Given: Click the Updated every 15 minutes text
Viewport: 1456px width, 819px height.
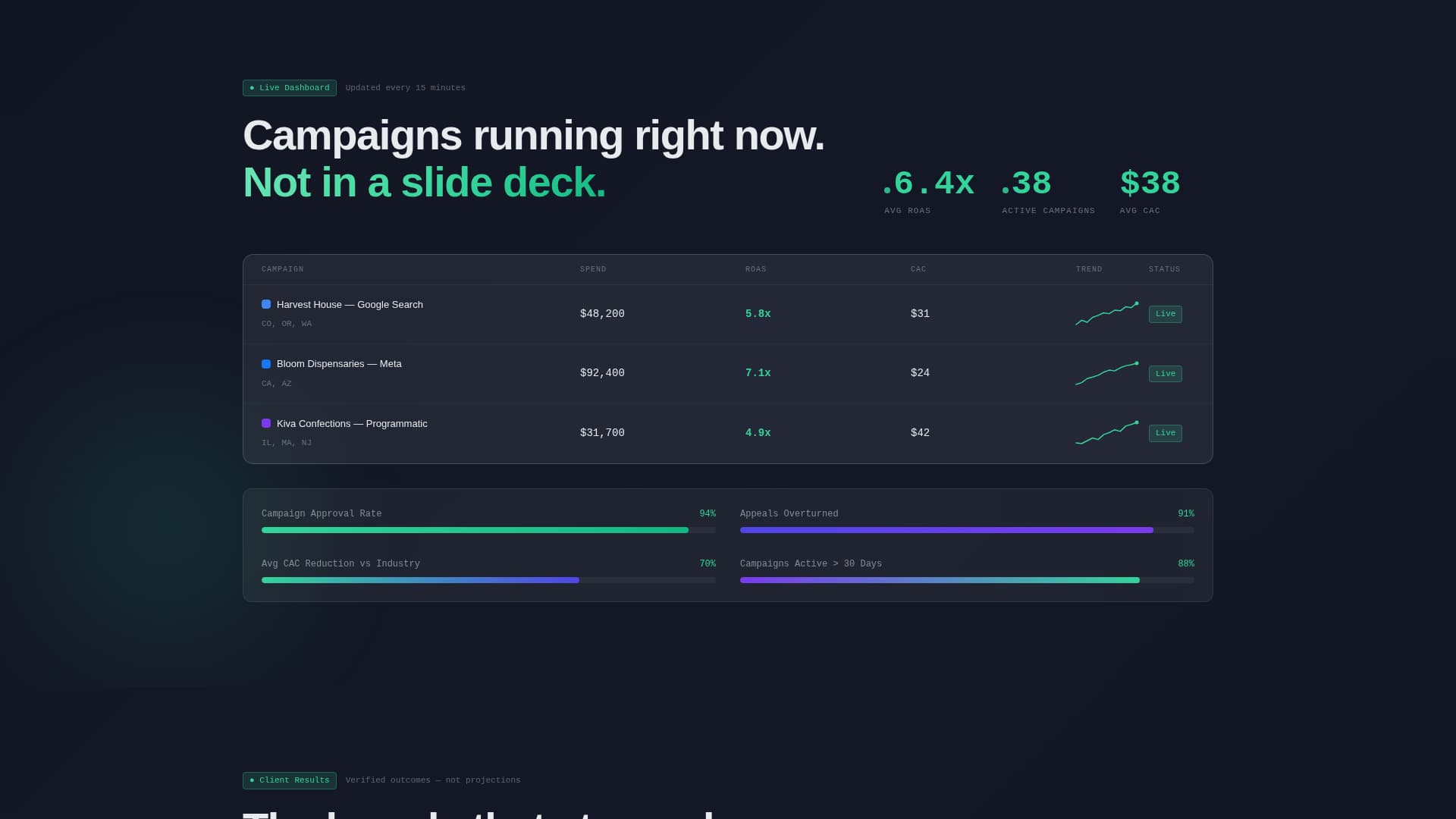Looking at the screenshot, I should [x=405, y=87].
